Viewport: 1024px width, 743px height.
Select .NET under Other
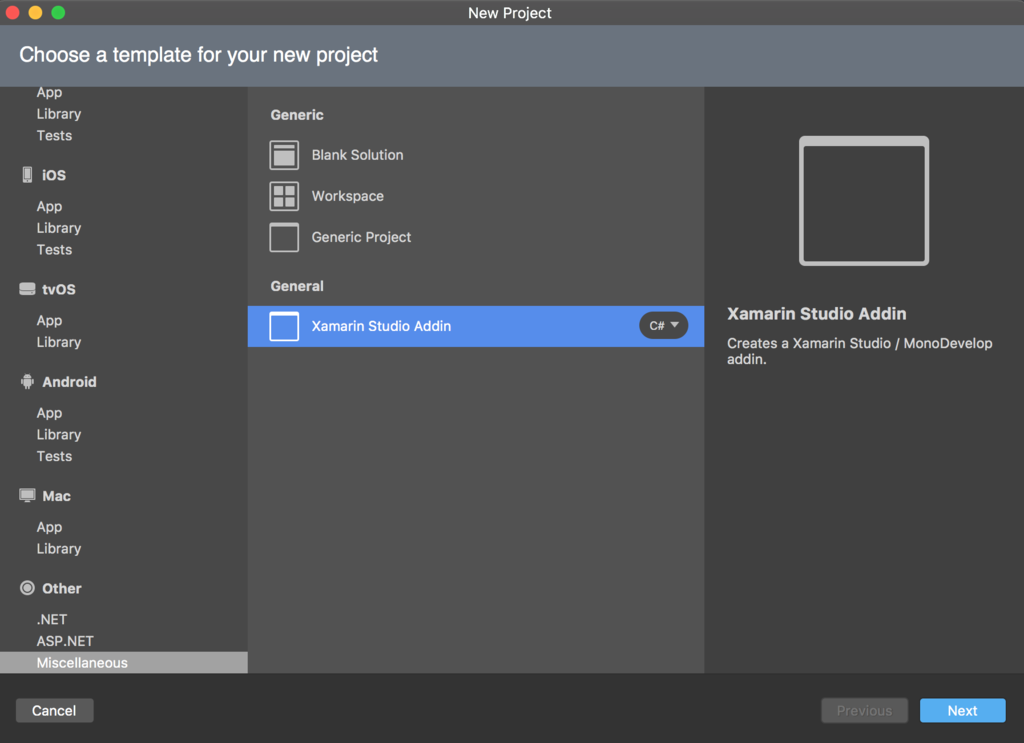coord(52,620)
